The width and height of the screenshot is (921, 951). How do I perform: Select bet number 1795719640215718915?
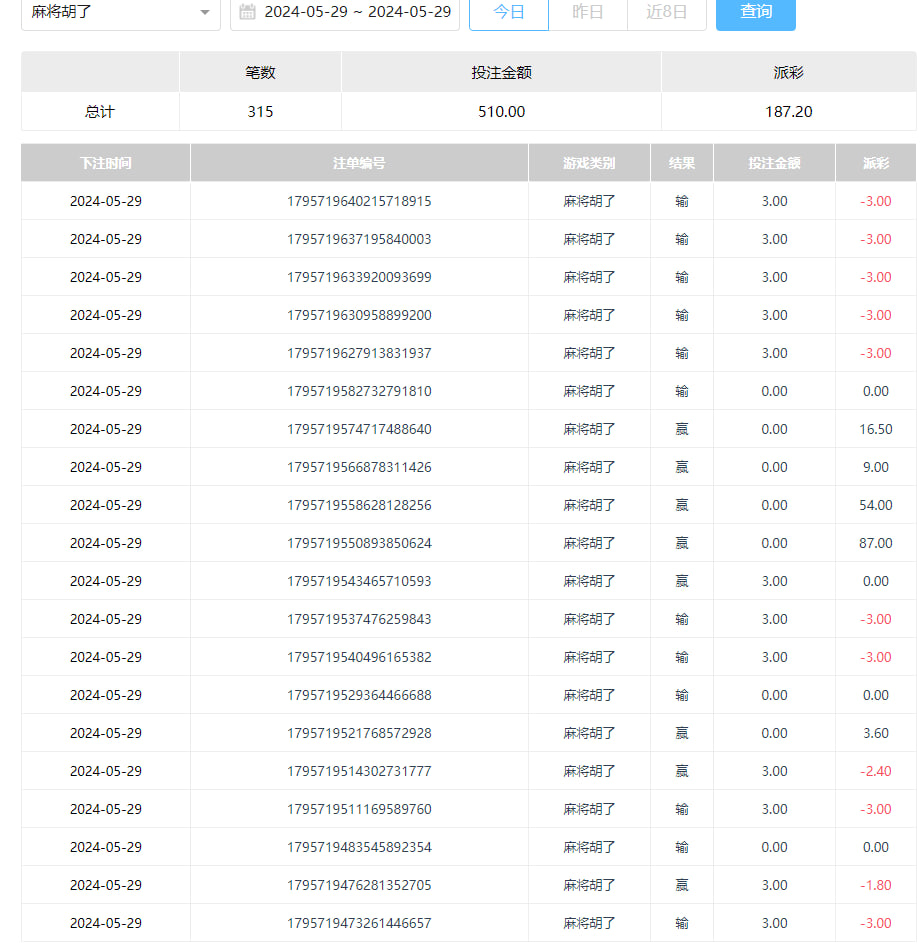[x=359, y=201]
